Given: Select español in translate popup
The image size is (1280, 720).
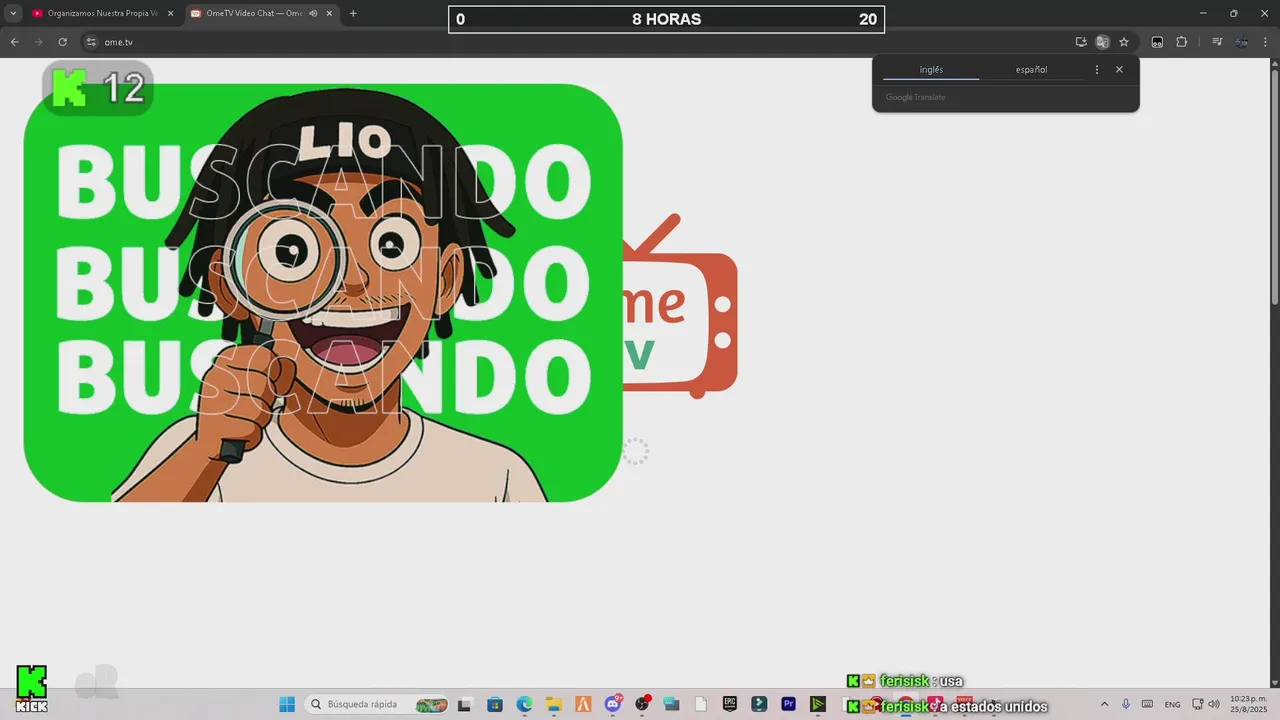Looking at the screenshot, I should pyautogui.click(x=1031, y=70).
